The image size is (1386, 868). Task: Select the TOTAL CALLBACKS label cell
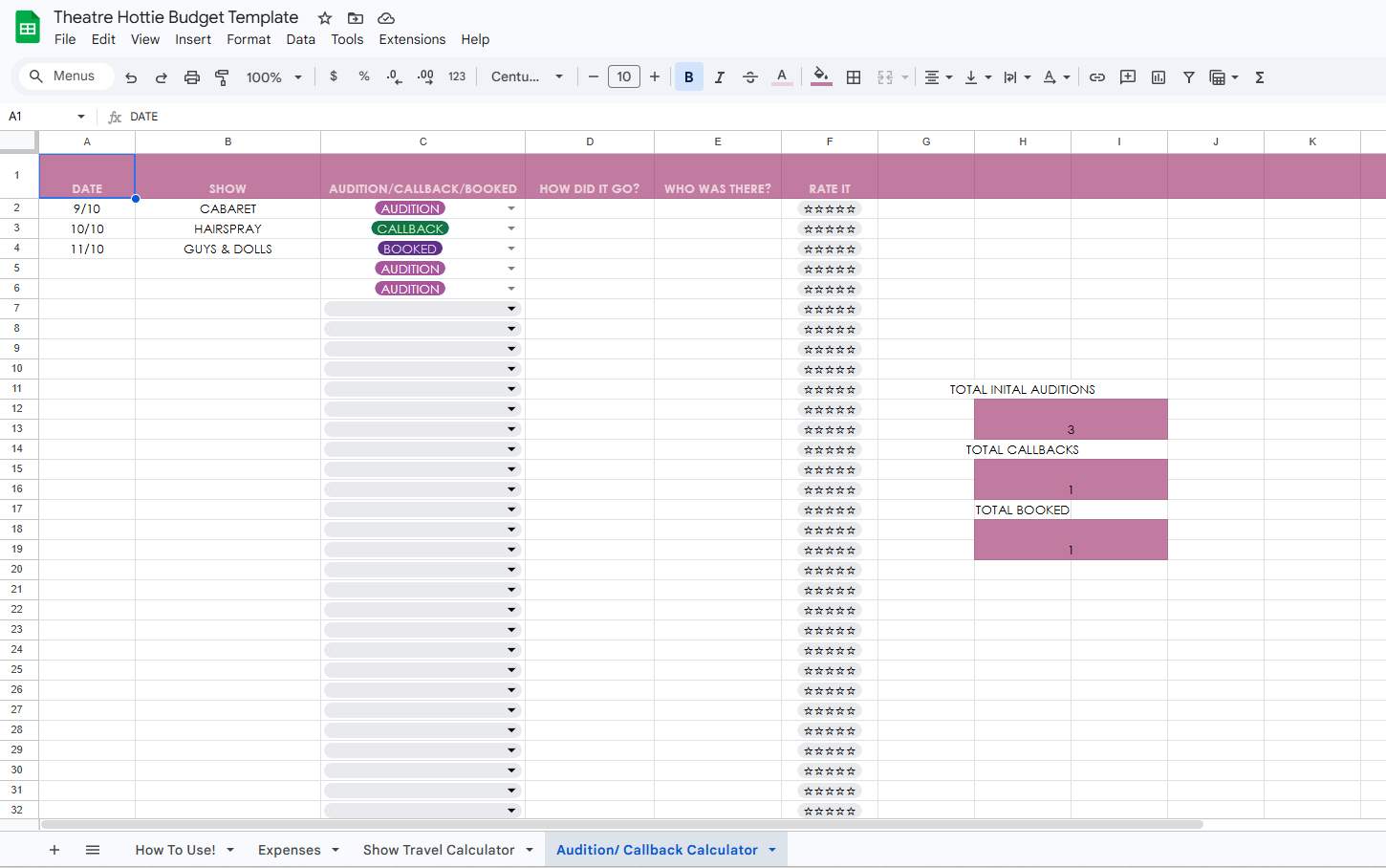click(1022, 449)
